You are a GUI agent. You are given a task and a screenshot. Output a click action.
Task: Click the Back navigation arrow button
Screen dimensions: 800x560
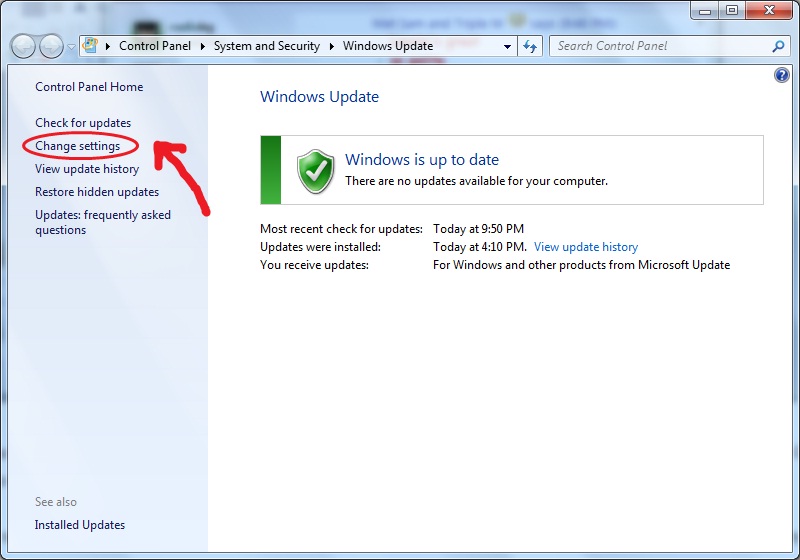click(x=22, y=46)
